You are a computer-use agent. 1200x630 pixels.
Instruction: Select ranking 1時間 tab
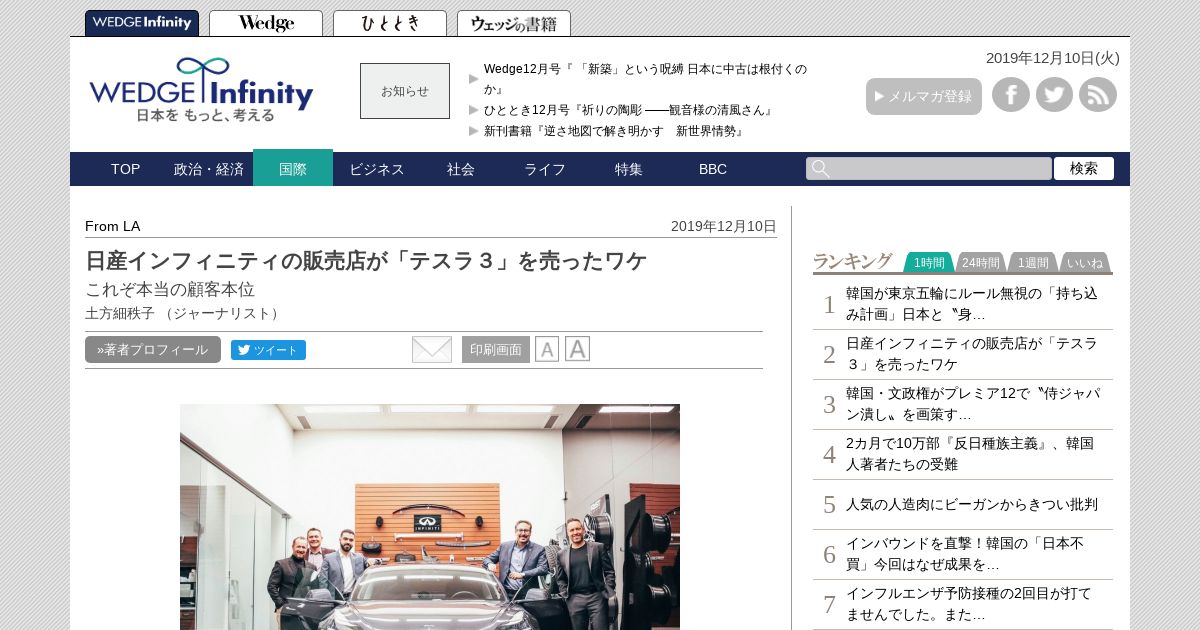pyautogui.click(x=929, y=262)
